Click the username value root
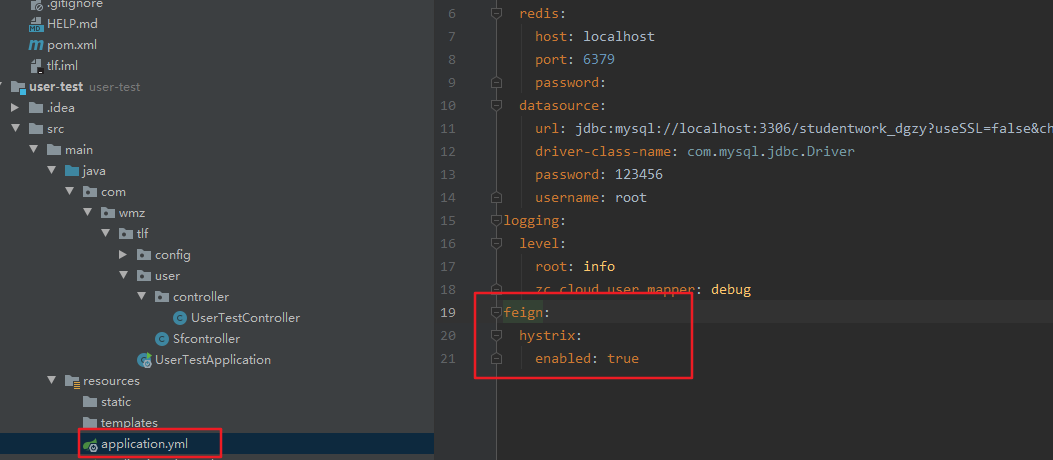Image resolution: width=1053 pixels, height=460 pixels. [x=631, y=197]
